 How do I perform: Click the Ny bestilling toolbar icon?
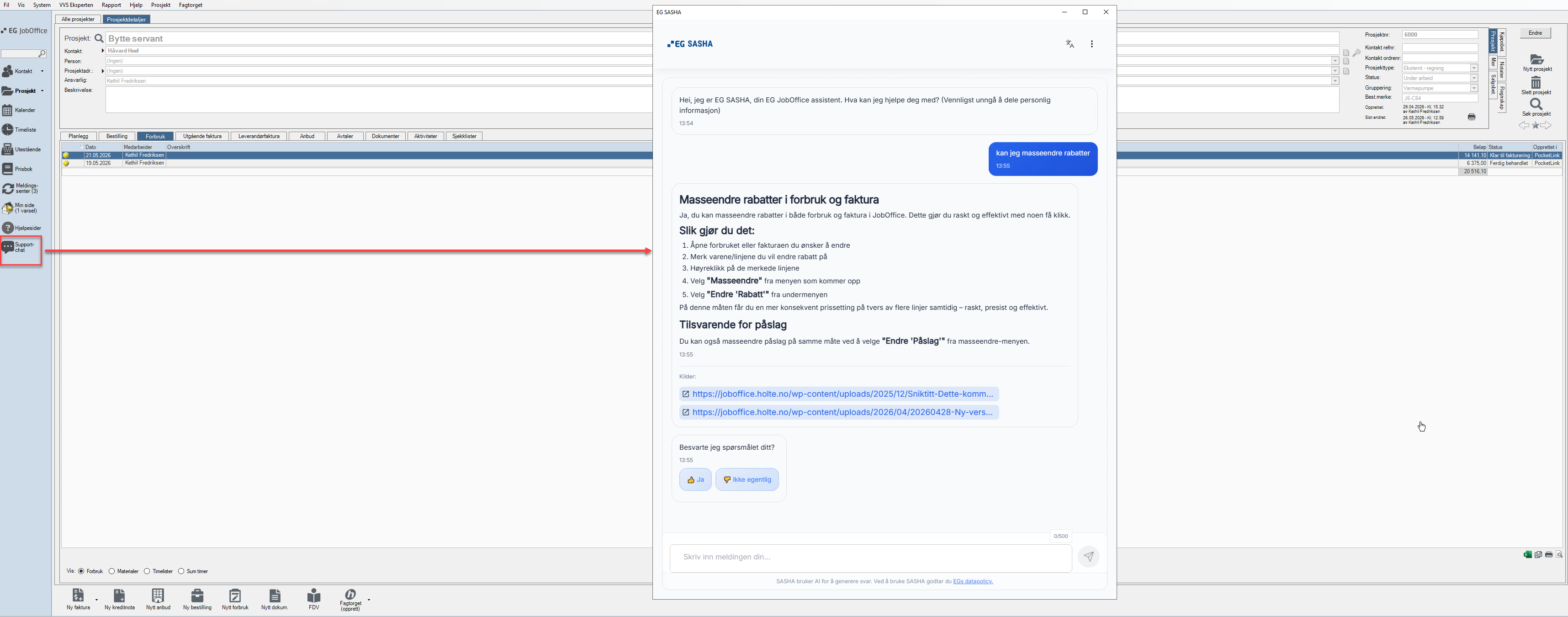pos(197,595)
